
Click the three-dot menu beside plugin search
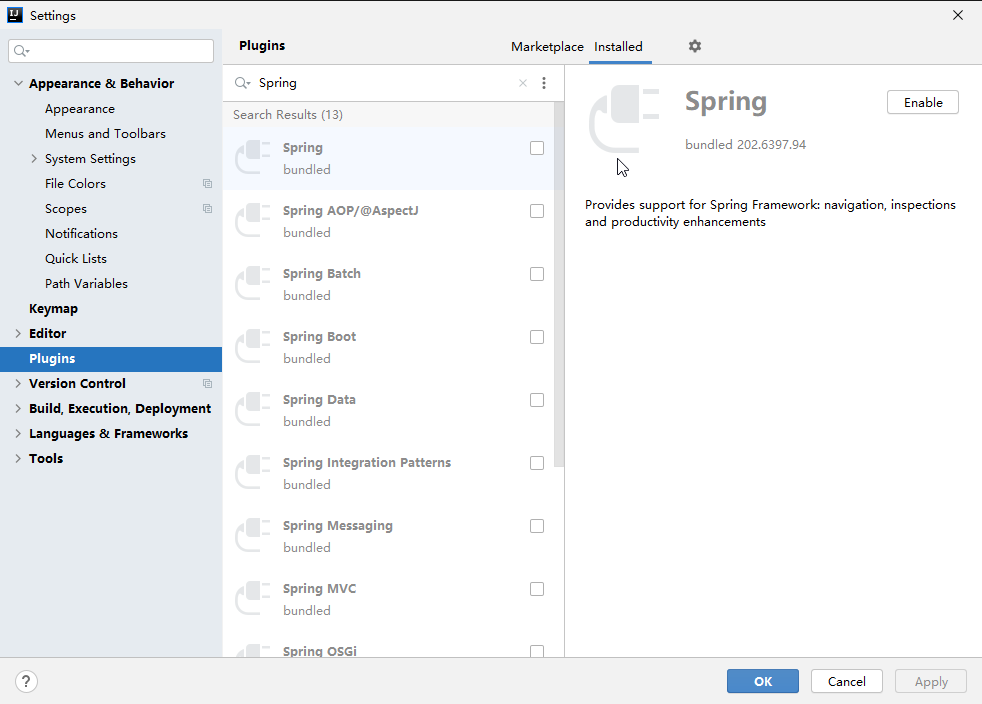[x=544, y=83]
